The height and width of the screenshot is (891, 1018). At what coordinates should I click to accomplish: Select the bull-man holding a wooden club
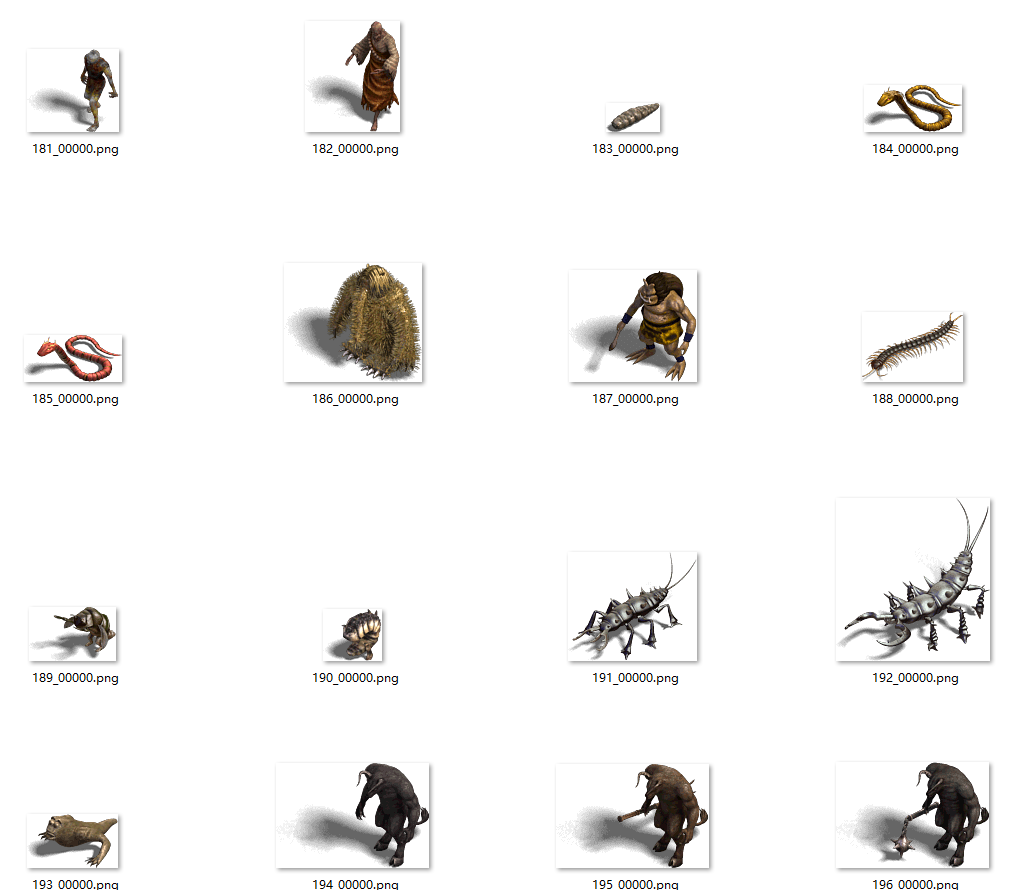(x=633, y=816)
